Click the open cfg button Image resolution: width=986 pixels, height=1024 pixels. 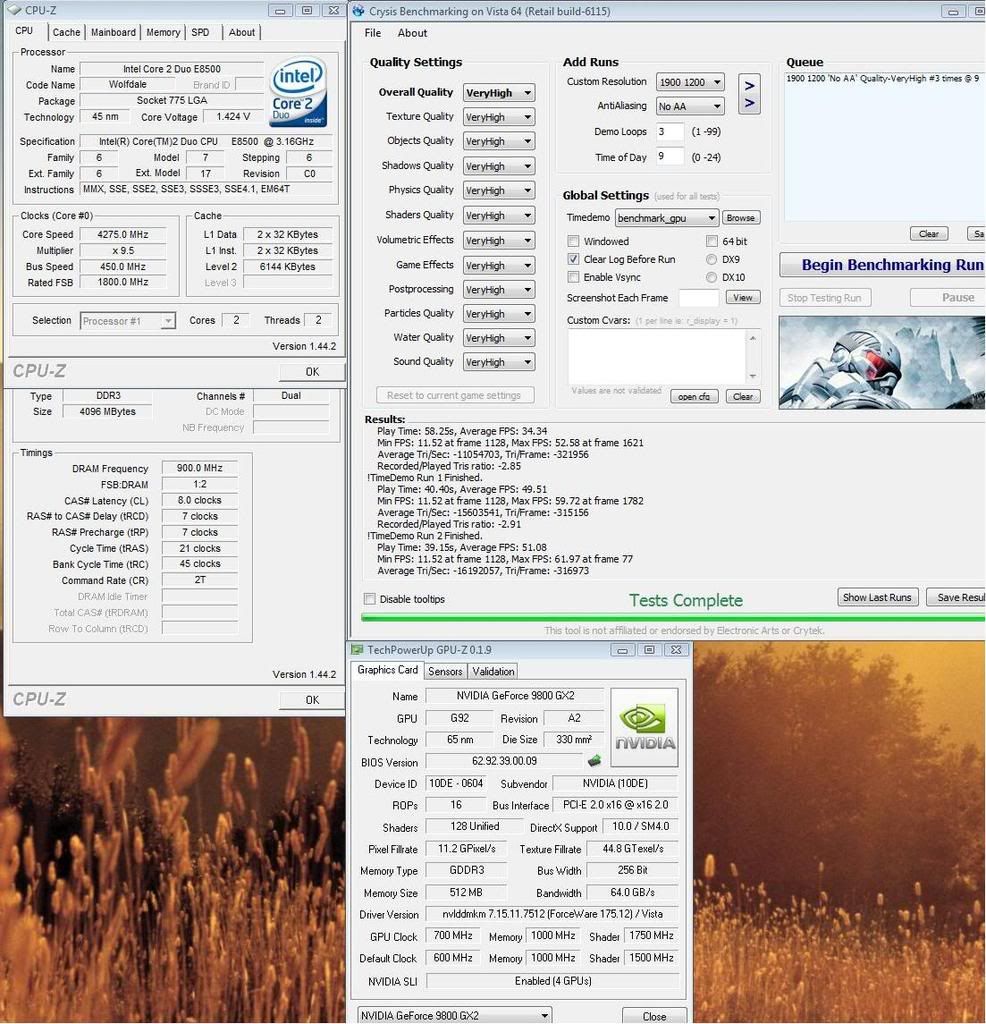click(x=693, y=396)
